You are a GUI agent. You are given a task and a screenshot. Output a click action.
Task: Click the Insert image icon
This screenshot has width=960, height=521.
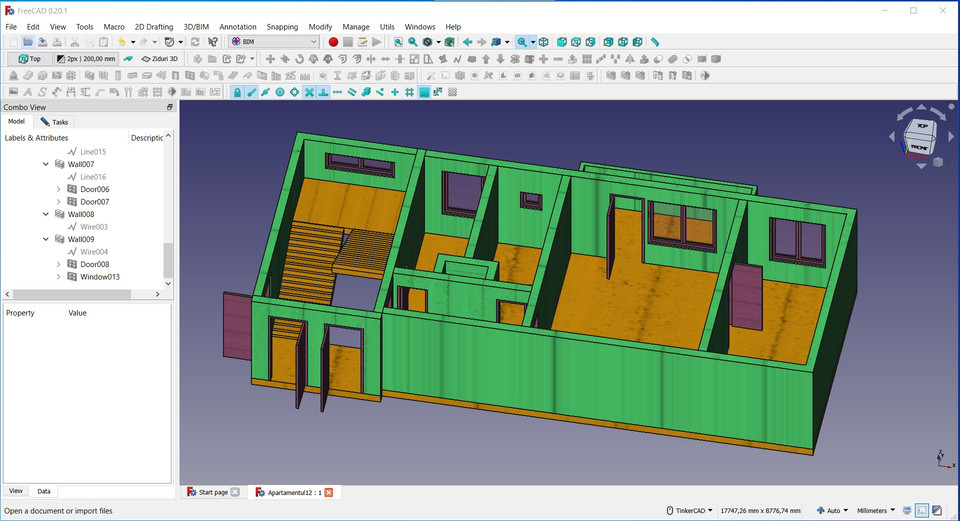[x=13, y=92]
